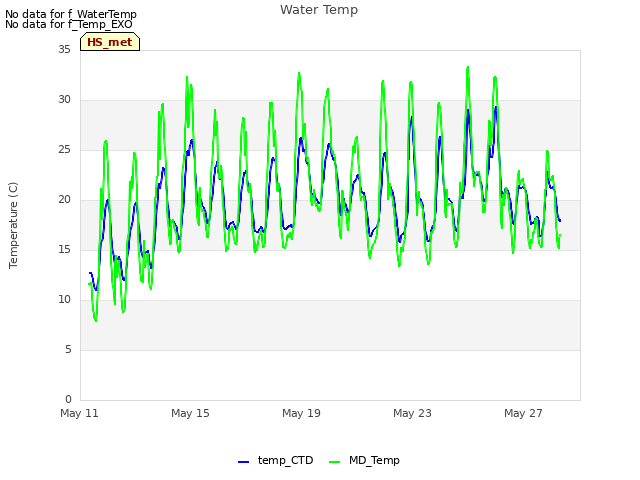Click the 35 y-axis tick value

(x=64, y=49)
